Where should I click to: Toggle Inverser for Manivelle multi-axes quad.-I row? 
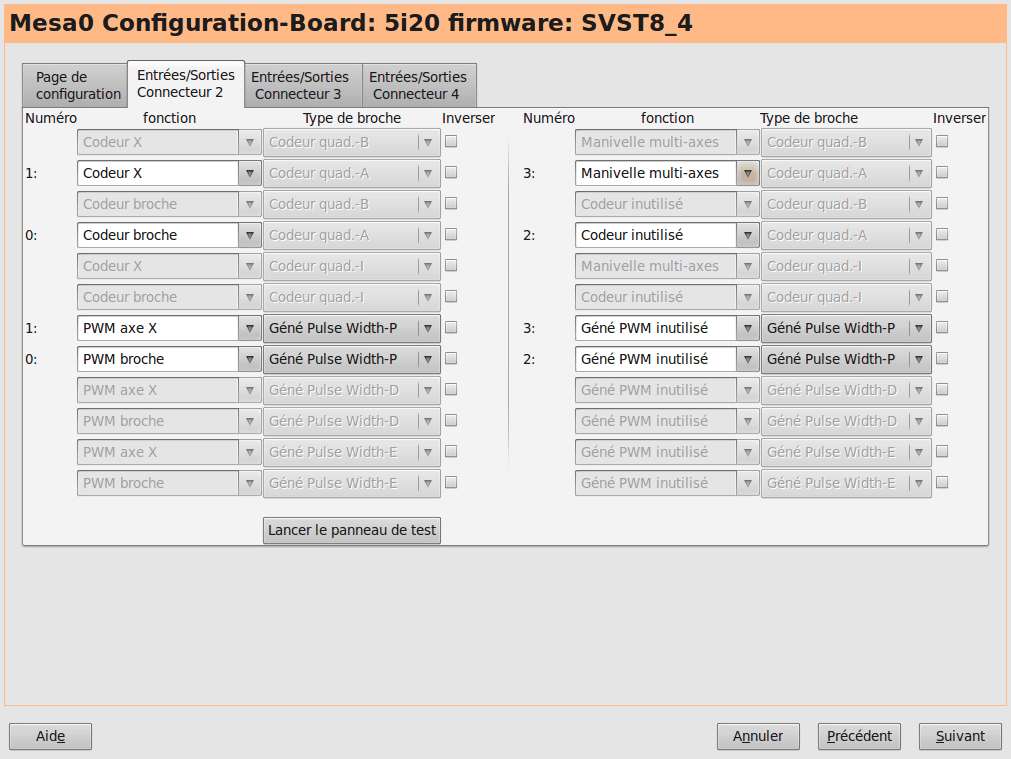pyautogui.click(x=942, y=265)
